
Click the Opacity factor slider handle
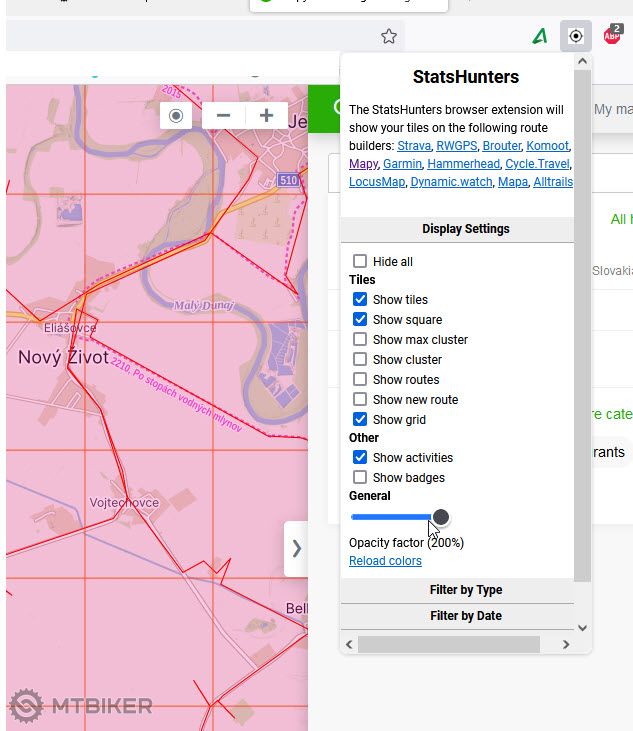[440, 517]
